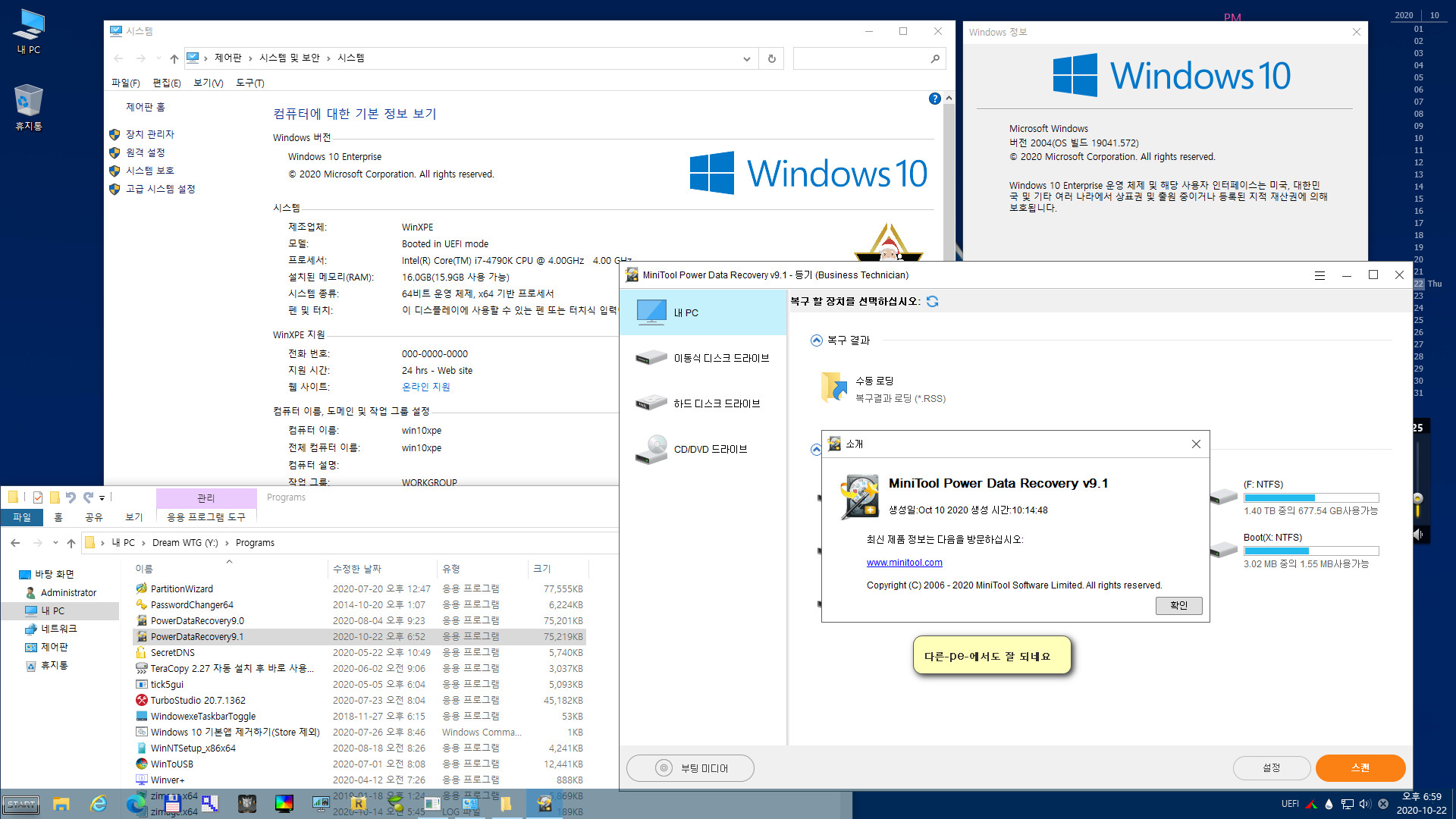1456x819 pixels.
Task: Click redo icon in Explorer quick toolbar
Action: point(88,497)
